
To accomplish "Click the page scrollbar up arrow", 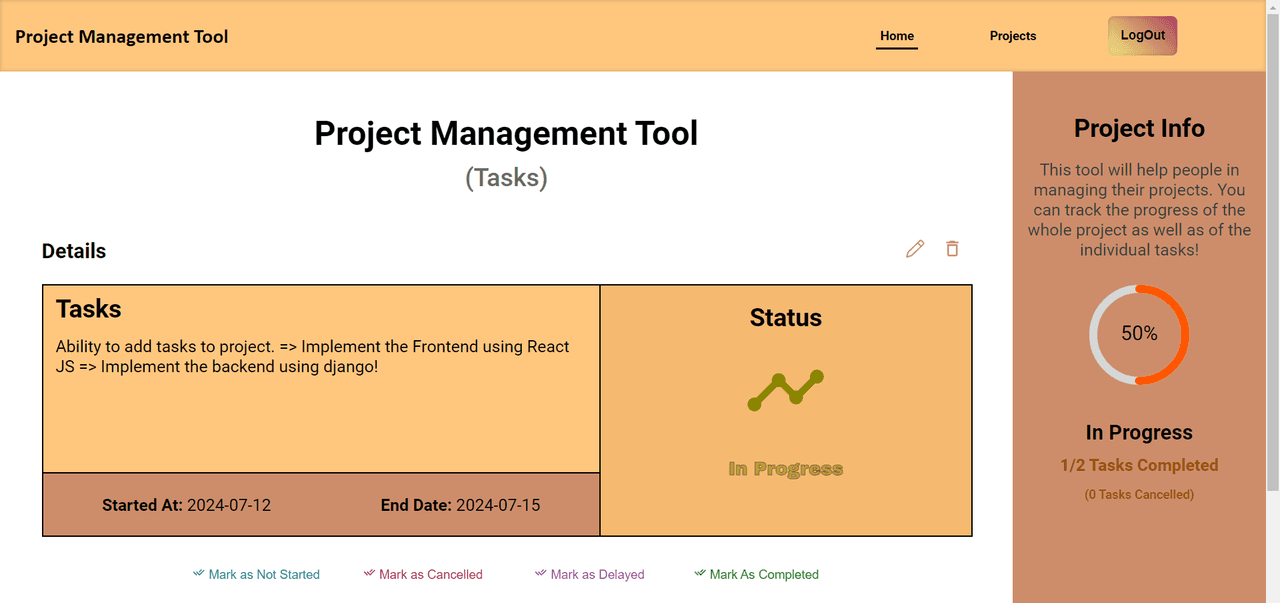I will click(x=1272, y=8).
